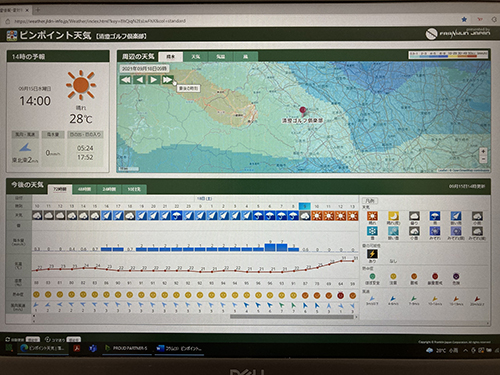Open the 10-day forecast tab
Viewport: 500px width, 375px height.
[134, 189]
